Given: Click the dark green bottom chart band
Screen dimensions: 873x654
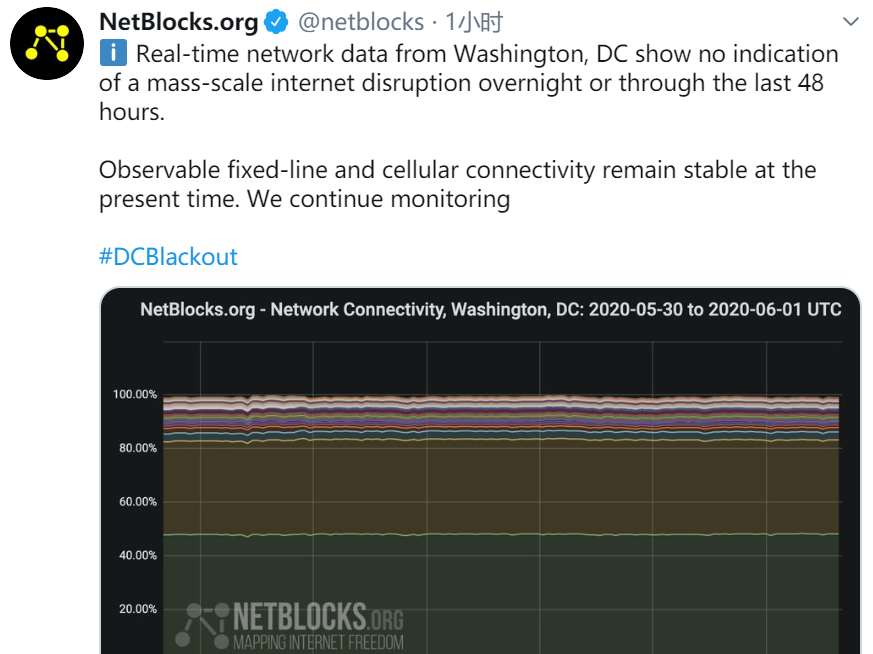Looking at the screenshot, I should point(501,593).
